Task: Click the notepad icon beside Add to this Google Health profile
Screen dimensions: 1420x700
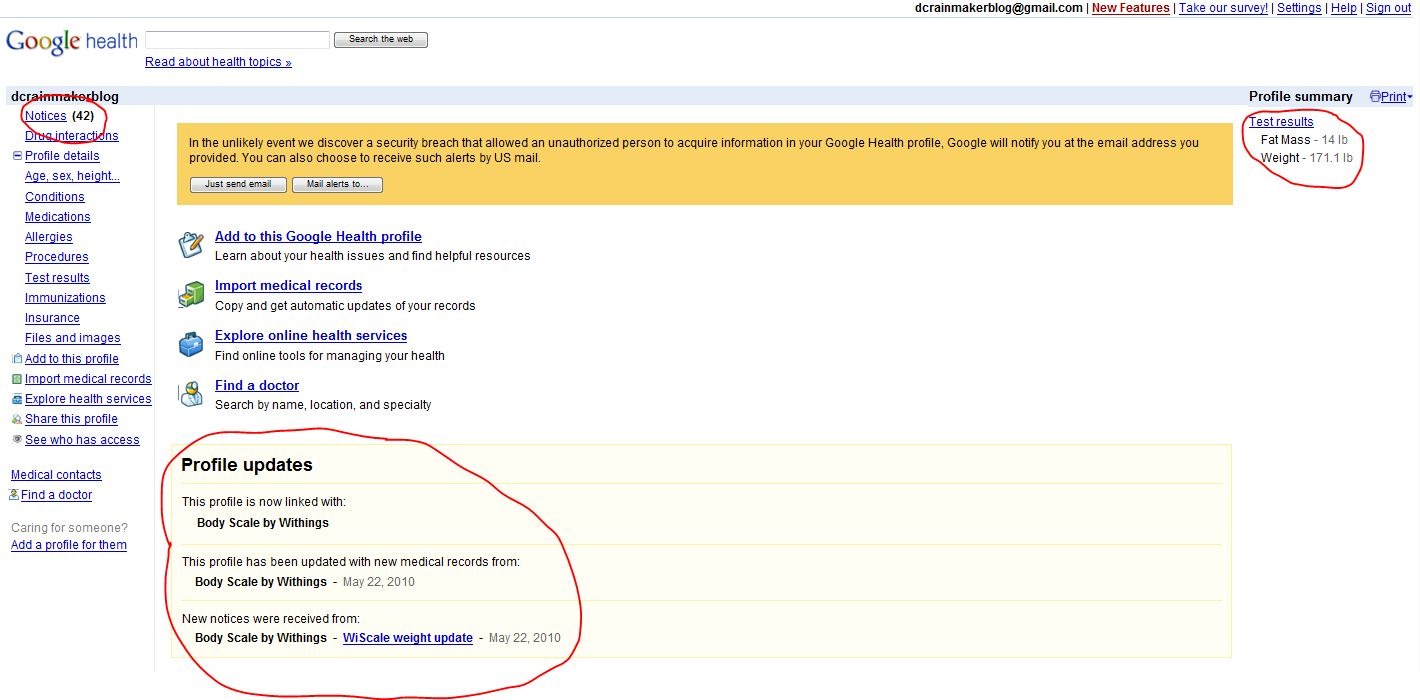Action: (191, 244)
